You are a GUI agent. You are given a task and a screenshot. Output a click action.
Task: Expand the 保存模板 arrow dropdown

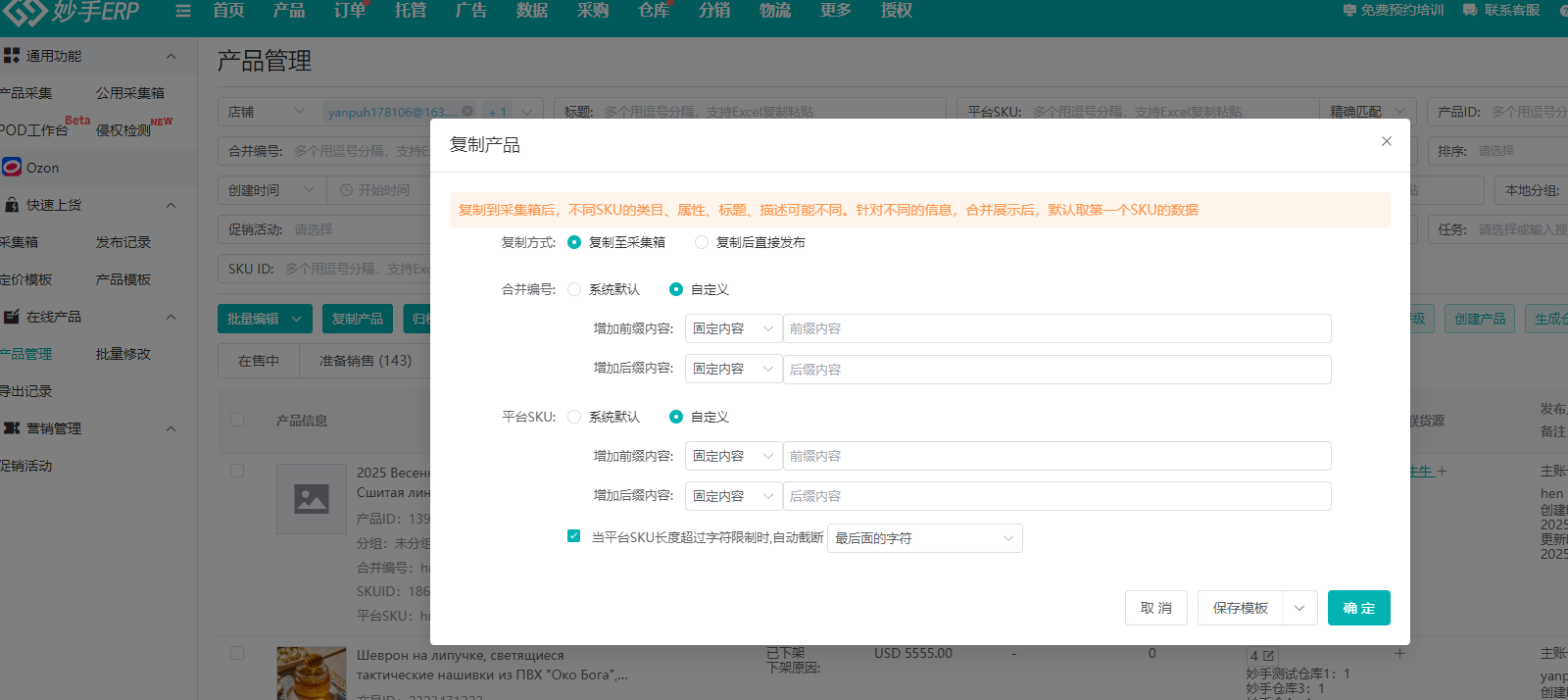point(1299,608)
